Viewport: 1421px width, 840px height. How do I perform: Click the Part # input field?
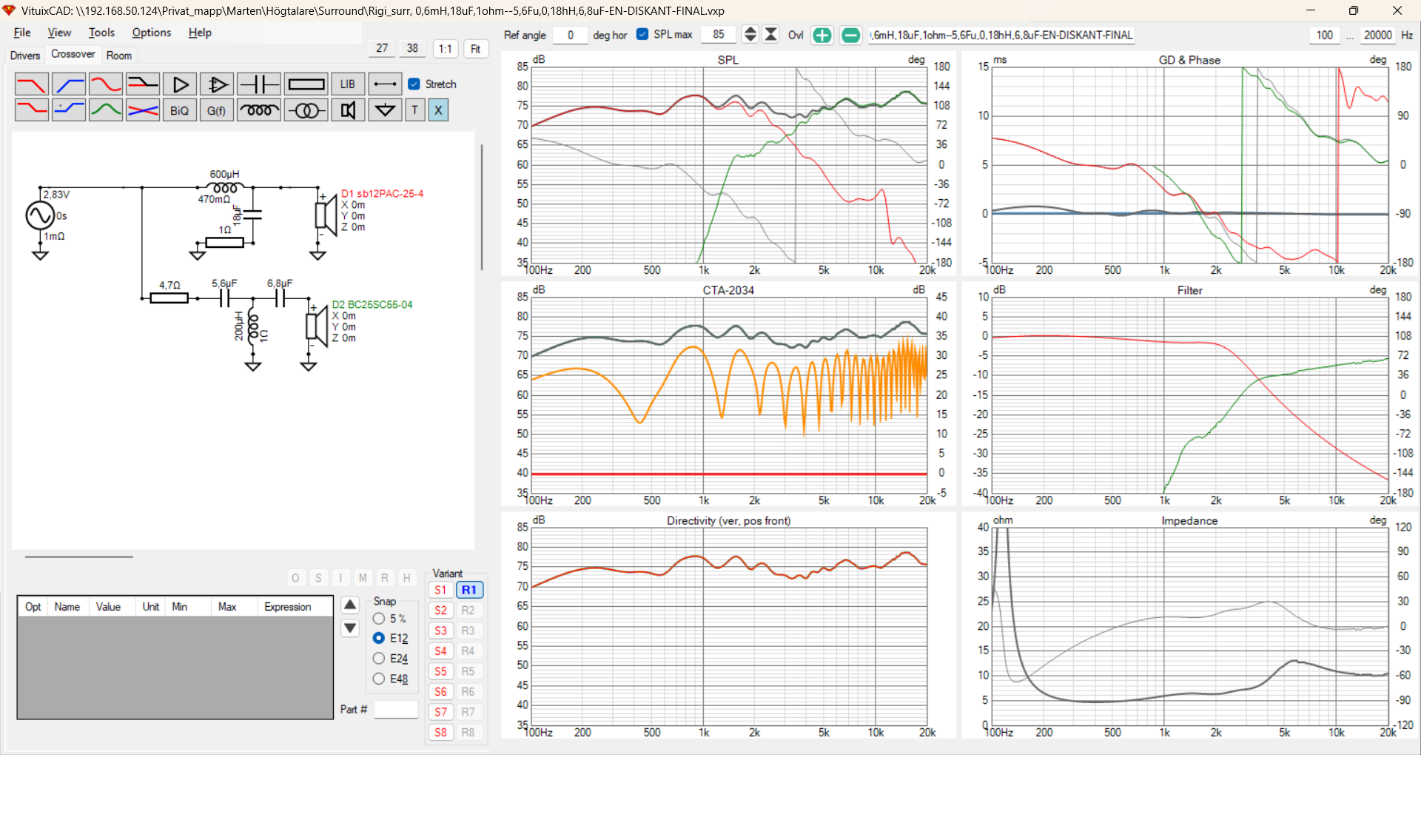[396, 710]
